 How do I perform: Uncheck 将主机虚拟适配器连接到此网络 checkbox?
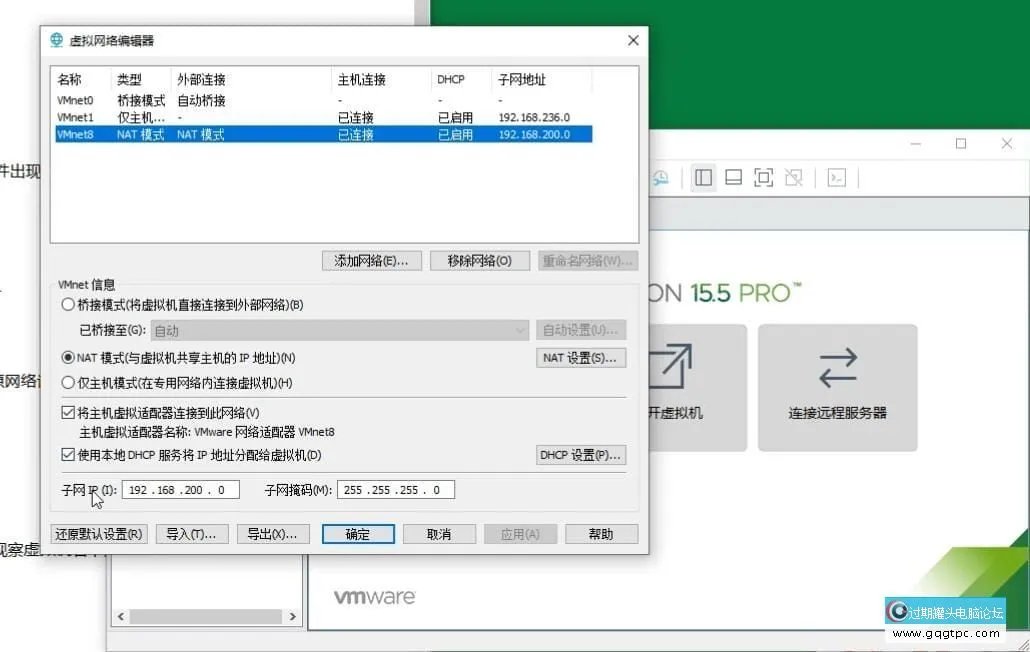pos(68,413)
